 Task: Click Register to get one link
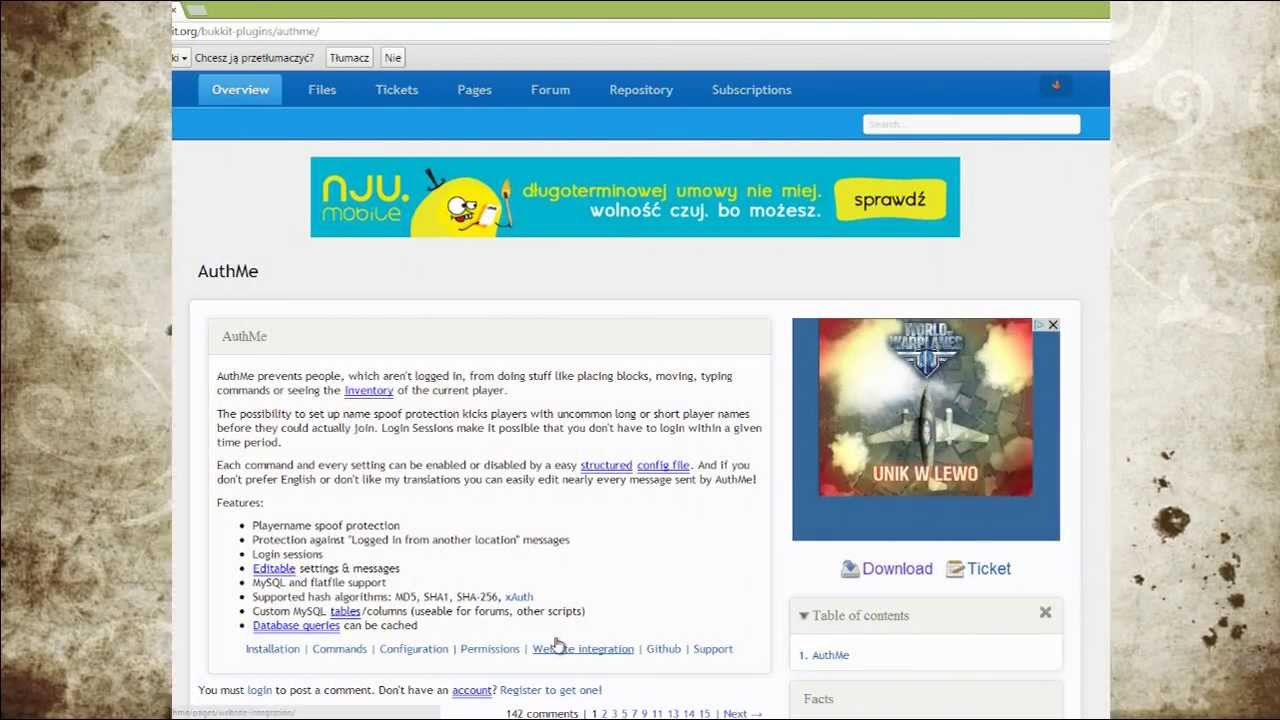pos(550,690)
